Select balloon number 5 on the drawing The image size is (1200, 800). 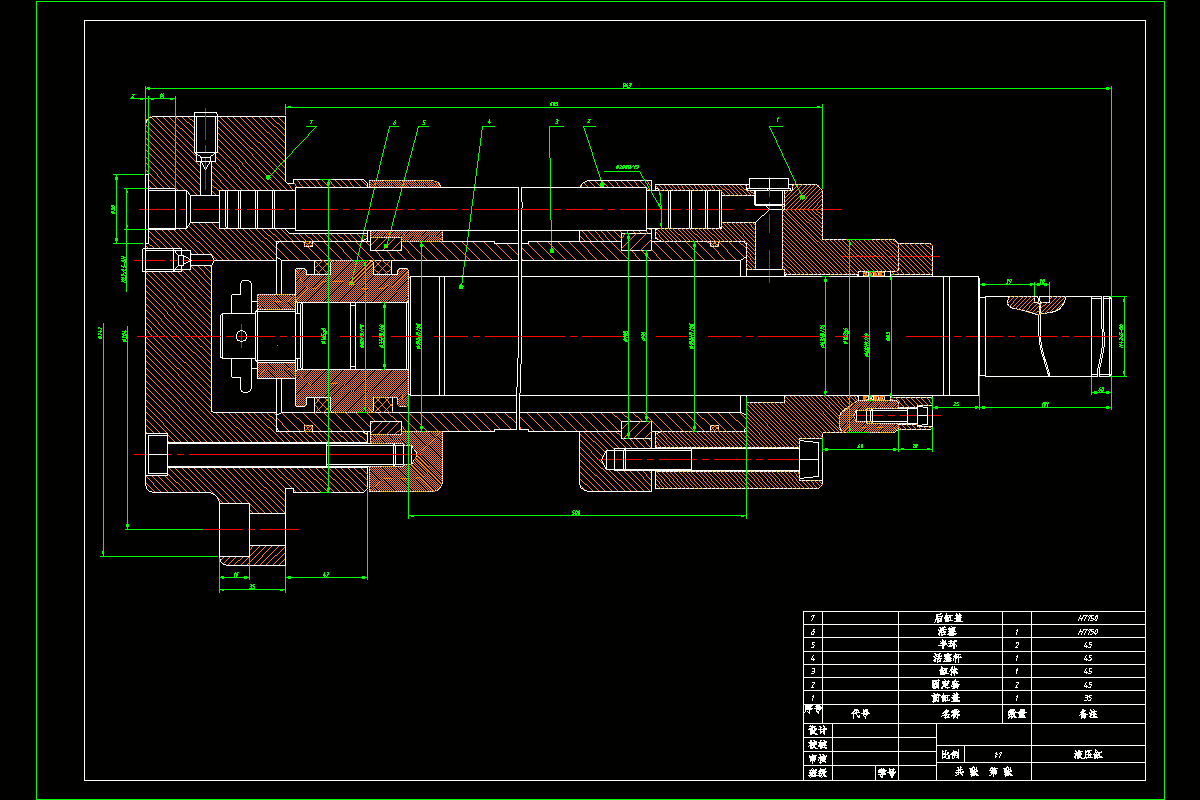[x=424, y=123]
